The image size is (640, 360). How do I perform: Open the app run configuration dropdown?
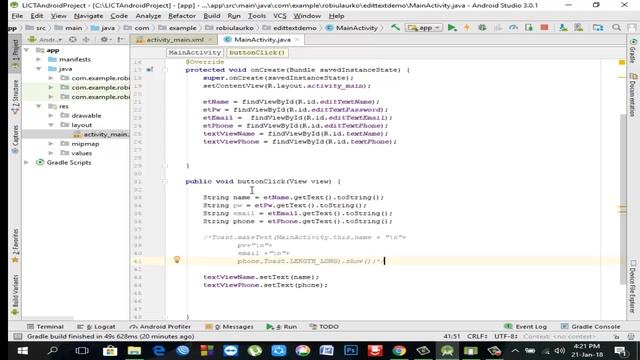424,28
